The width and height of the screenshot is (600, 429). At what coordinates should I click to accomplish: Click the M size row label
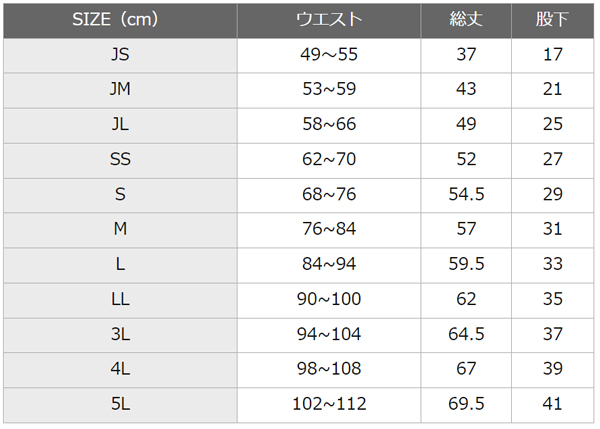[120, 230]
